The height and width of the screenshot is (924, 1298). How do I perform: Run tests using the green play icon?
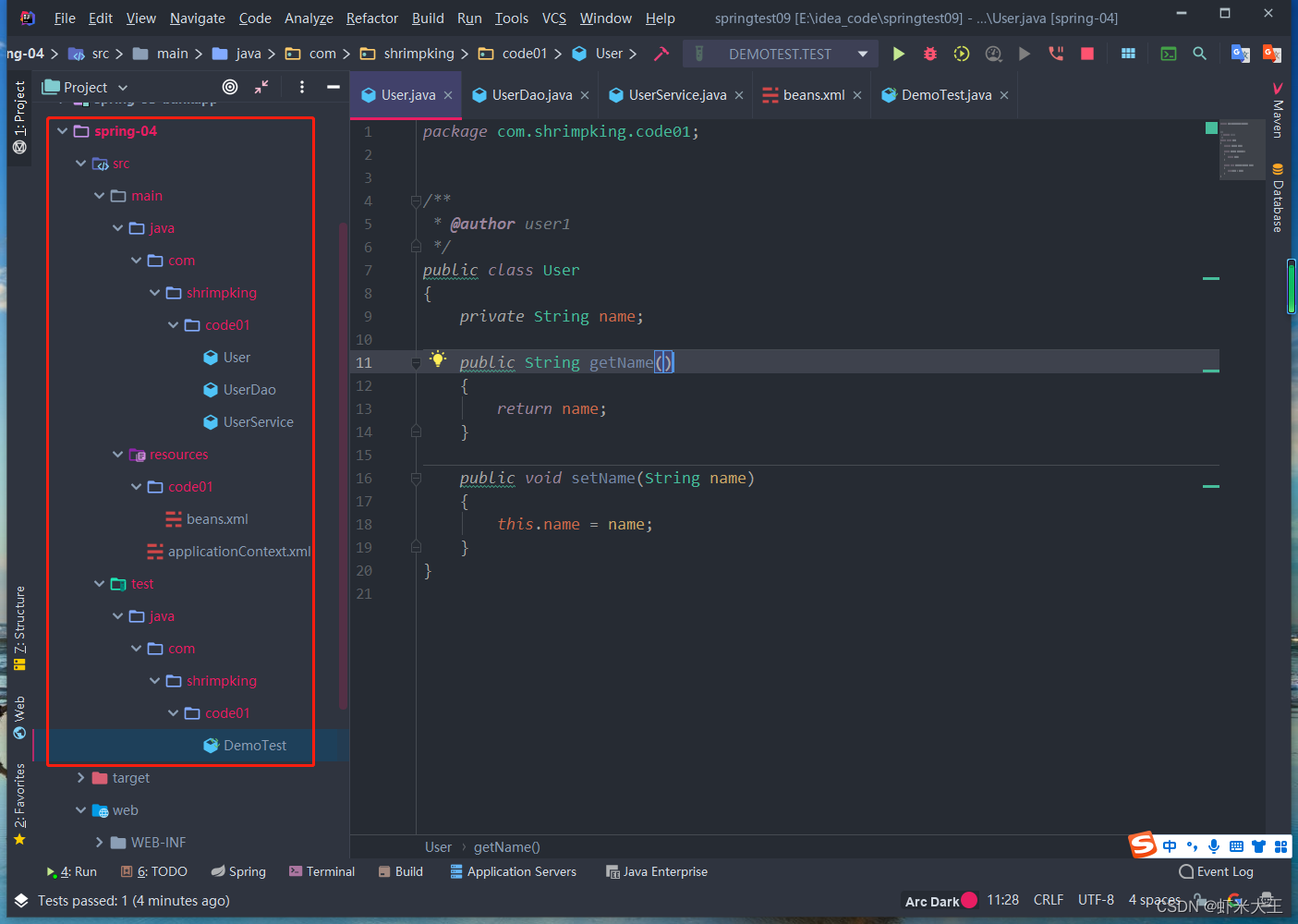(898, 54)
